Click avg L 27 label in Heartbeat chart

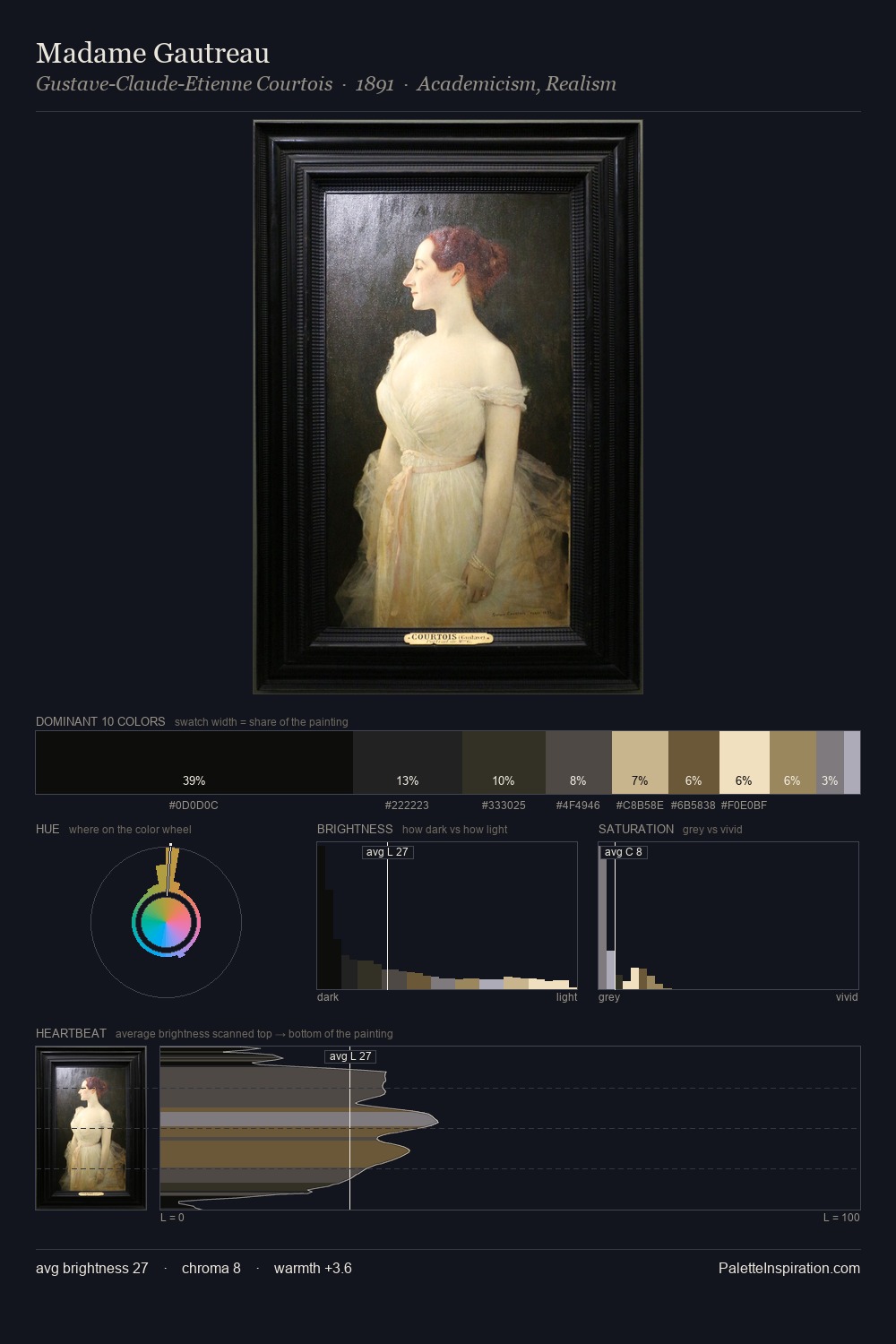pyautogui.click(x=350, y=1056)
